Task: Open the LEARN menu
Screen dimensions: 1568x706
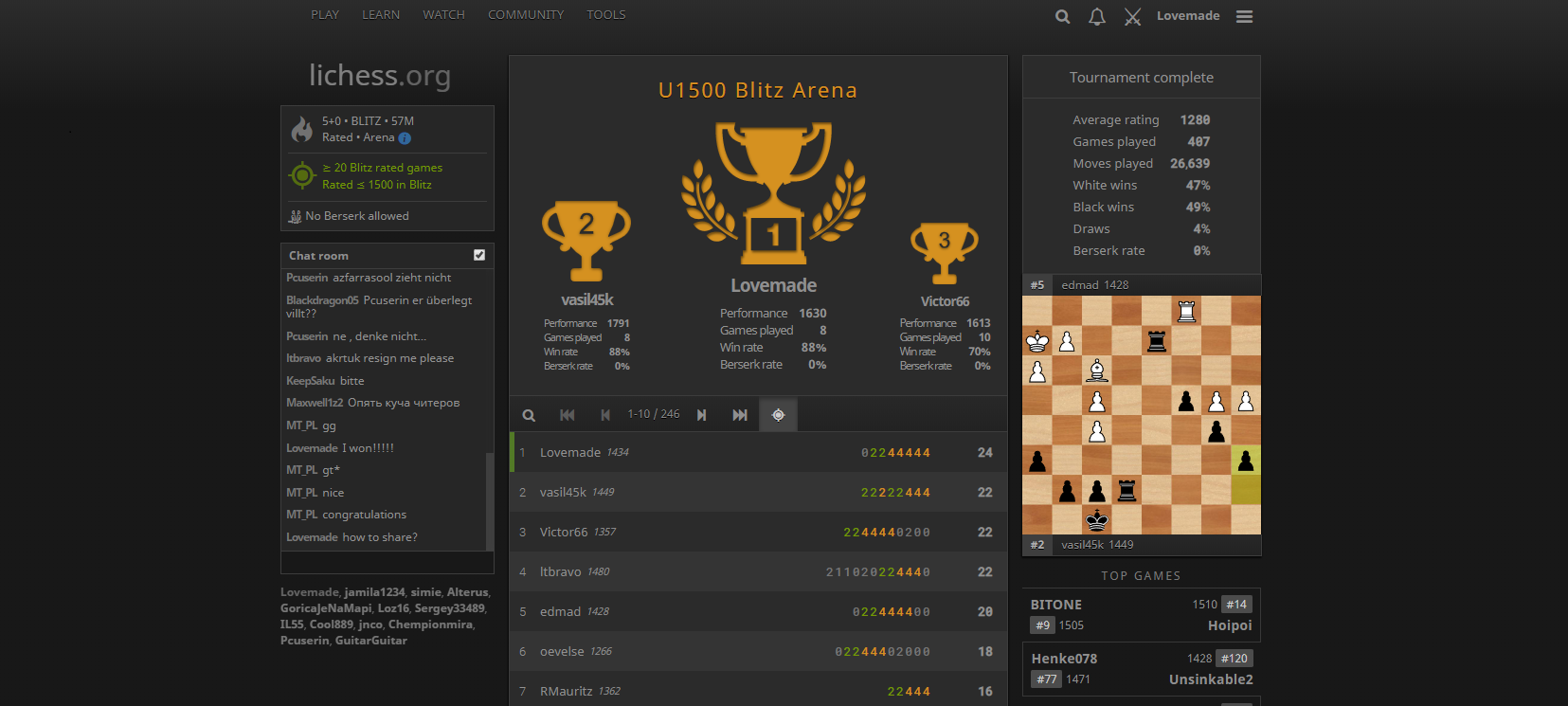Action: [381, 15]
